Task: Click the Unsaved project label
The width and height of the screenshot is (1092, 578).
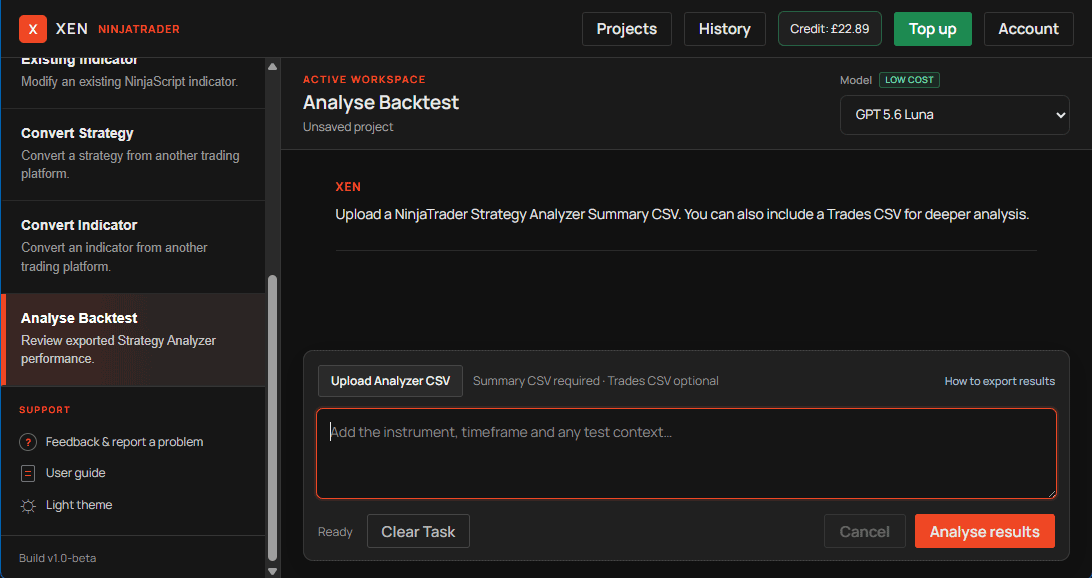Action: click(348, 127)
